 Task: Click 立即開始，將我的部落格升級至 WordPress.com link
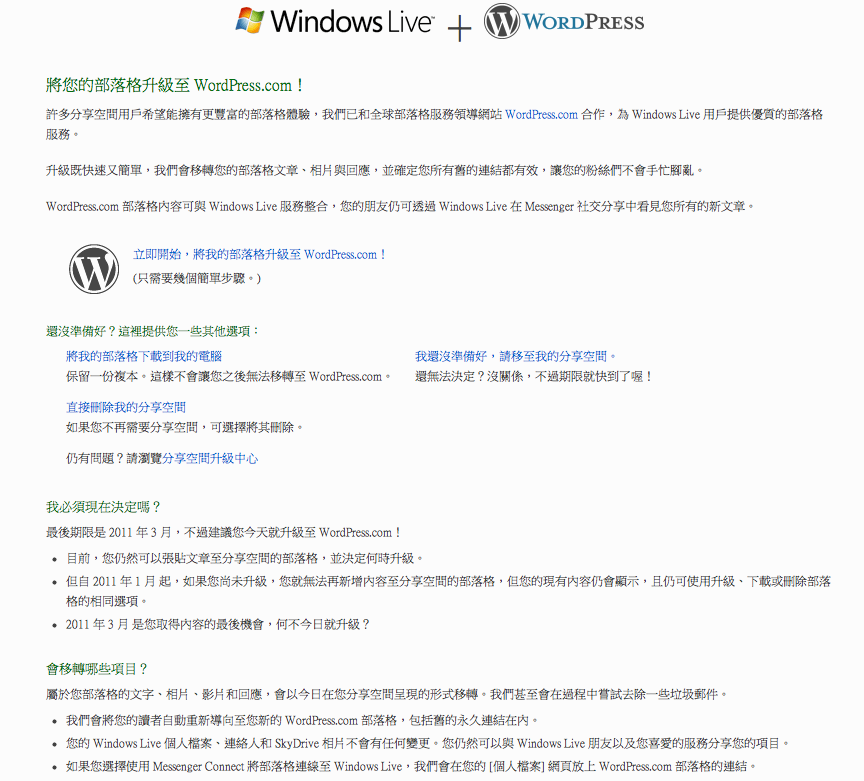(x=260, y=255)
